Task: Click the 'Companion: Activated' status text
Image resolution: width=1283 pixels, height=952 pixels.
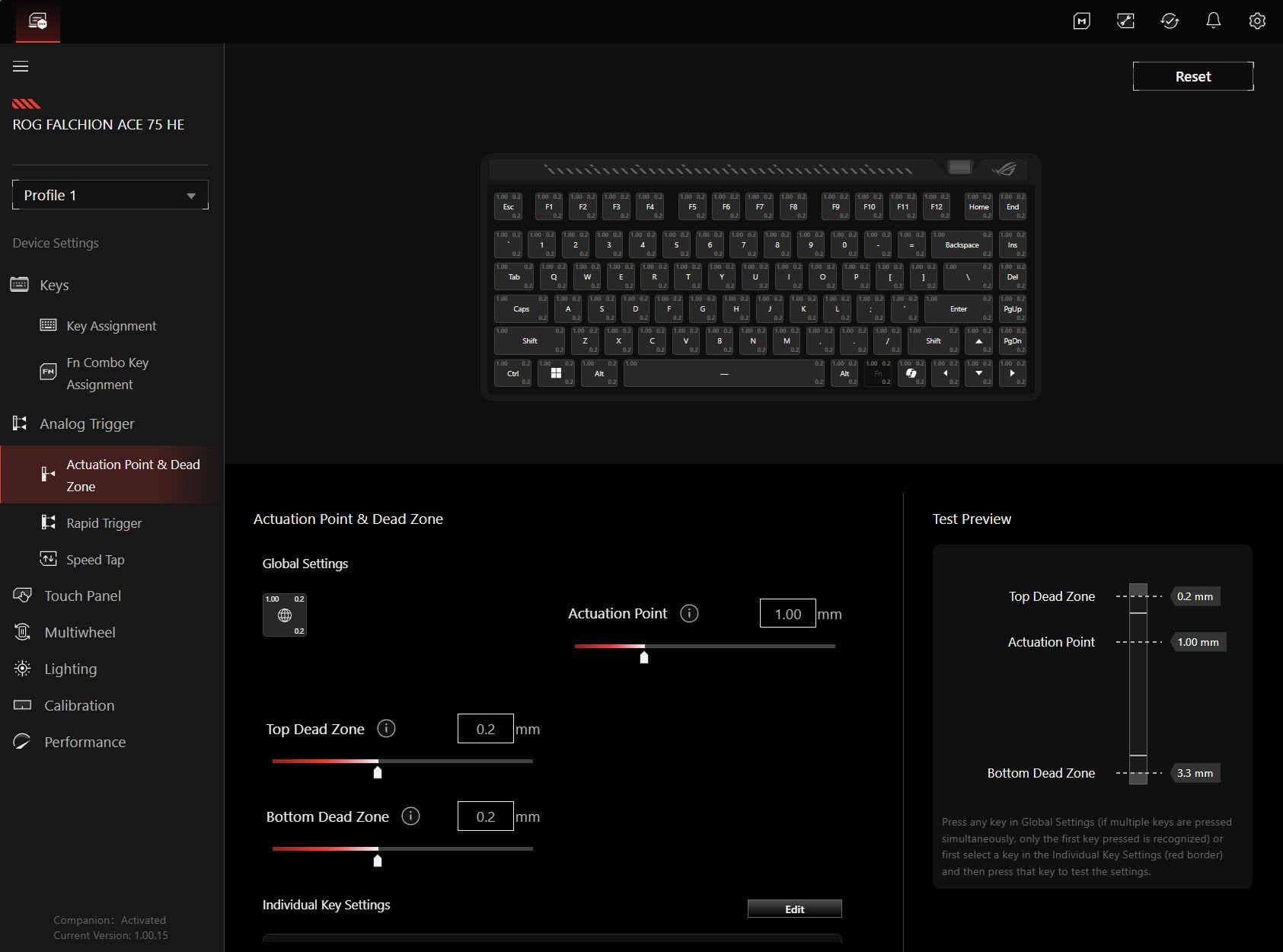Action: click(x=110, y=920)
